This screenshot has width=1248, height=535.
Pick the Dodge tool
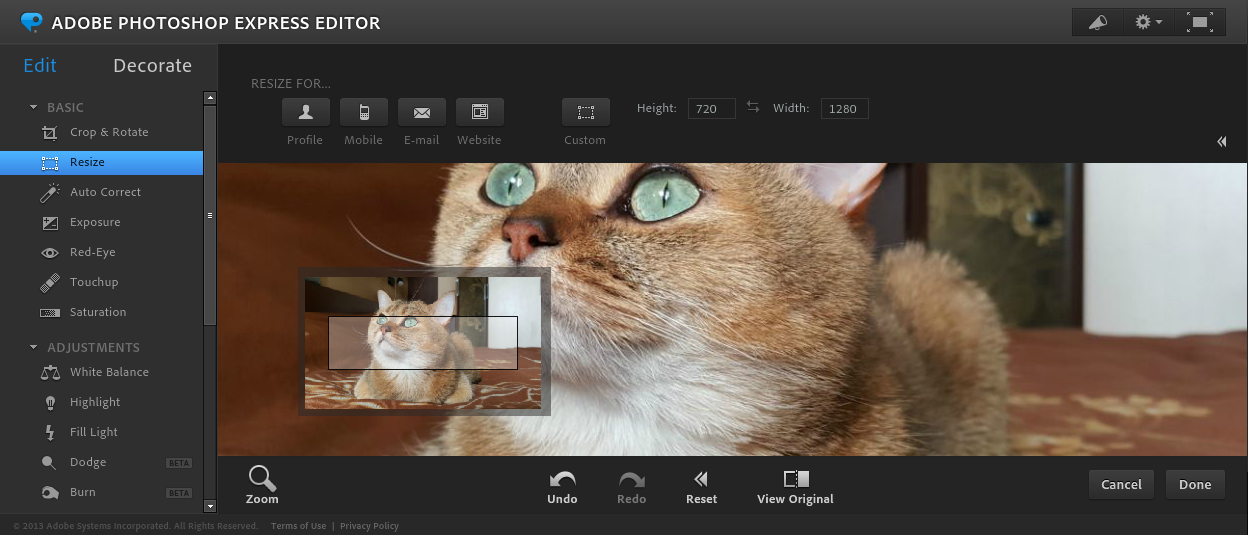coord(101,462)
